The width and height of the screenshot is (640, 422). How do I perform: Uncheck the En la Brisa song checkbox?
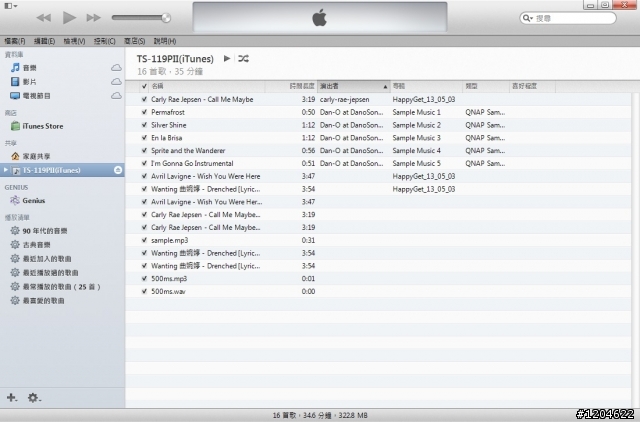pos(144,138)
